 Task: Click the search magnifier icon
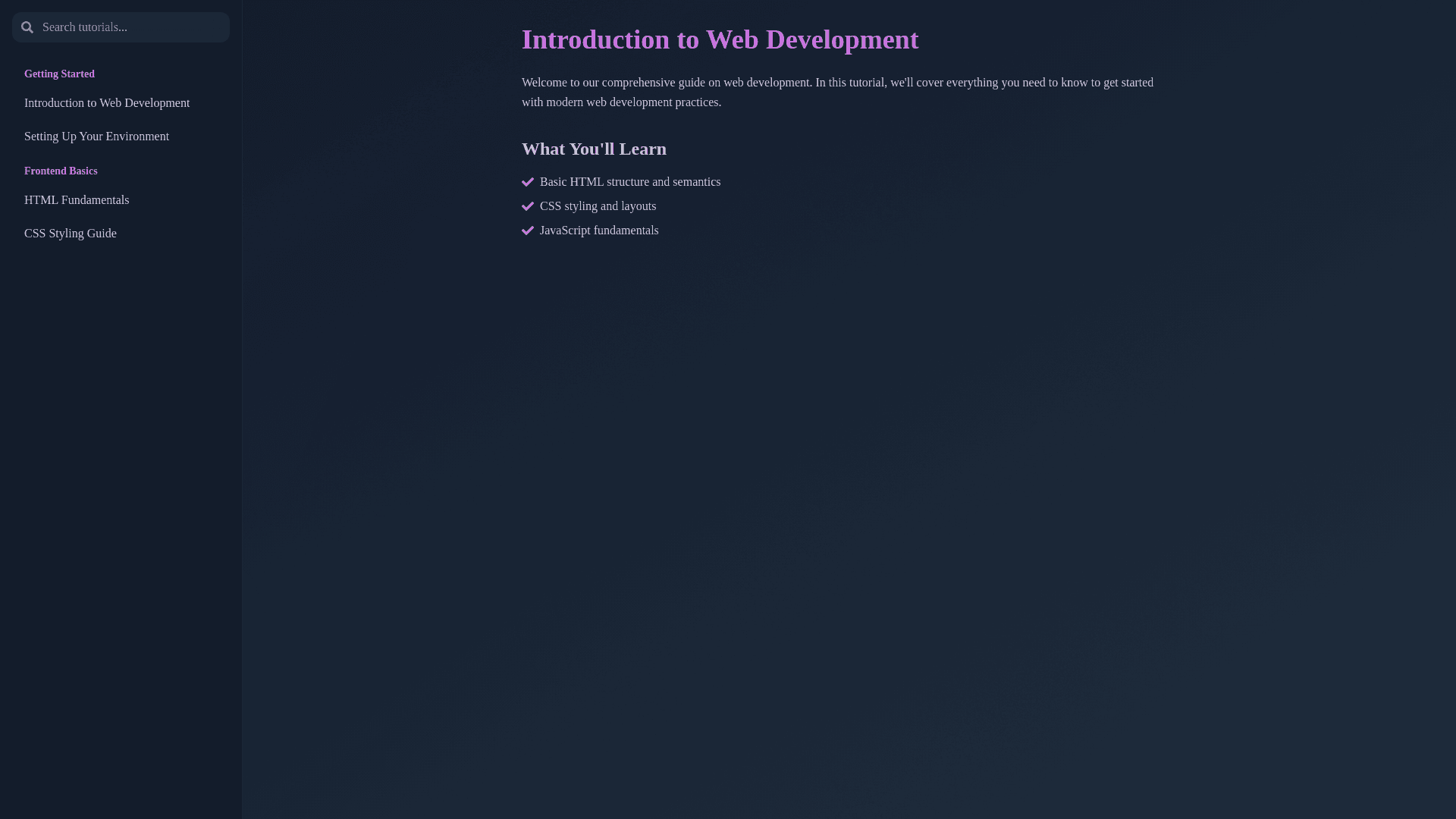point(27,27)
